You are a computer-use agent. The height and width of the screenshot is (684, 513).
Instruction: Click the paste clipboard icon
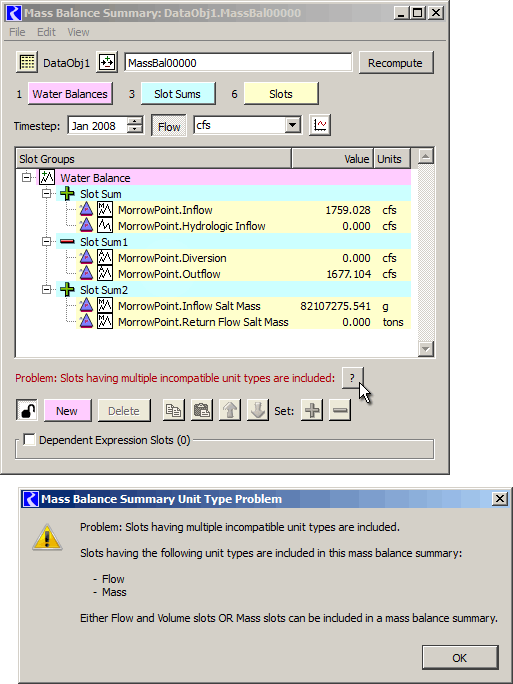coord(202,410)
